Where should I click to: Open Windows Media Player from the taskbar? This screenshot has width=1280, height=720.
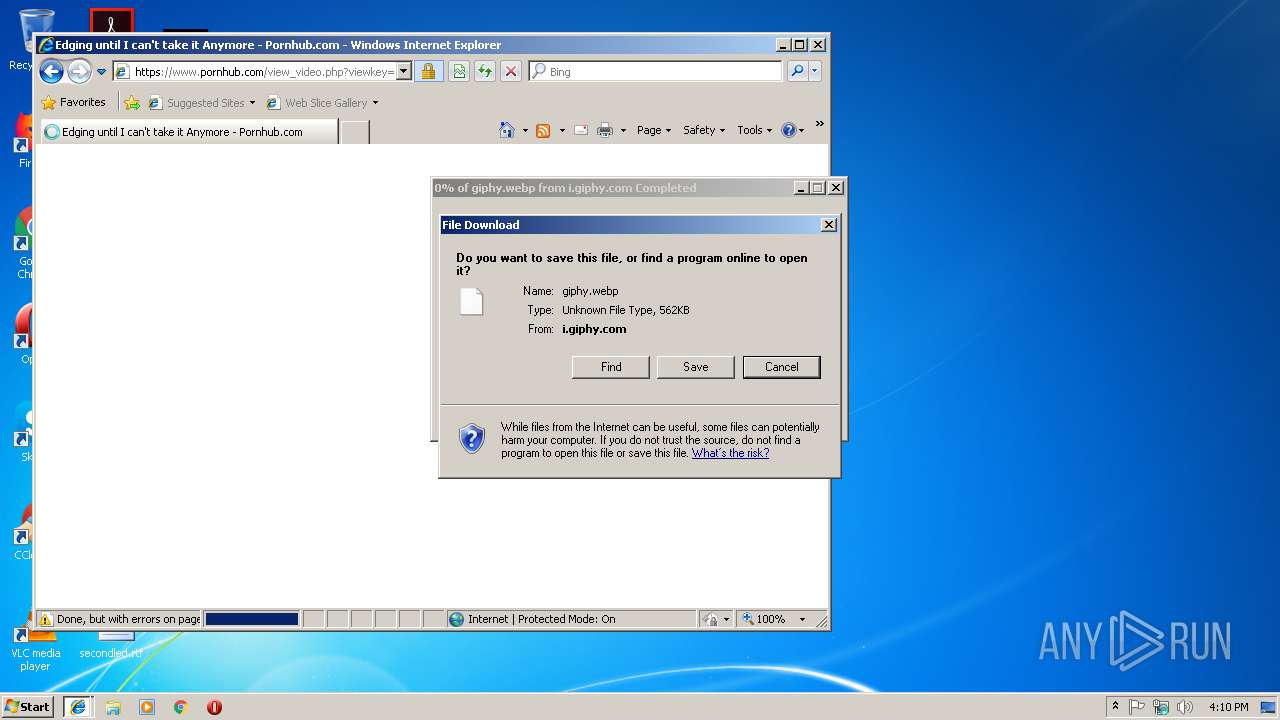pyautogui.click(x=147, y=707)
